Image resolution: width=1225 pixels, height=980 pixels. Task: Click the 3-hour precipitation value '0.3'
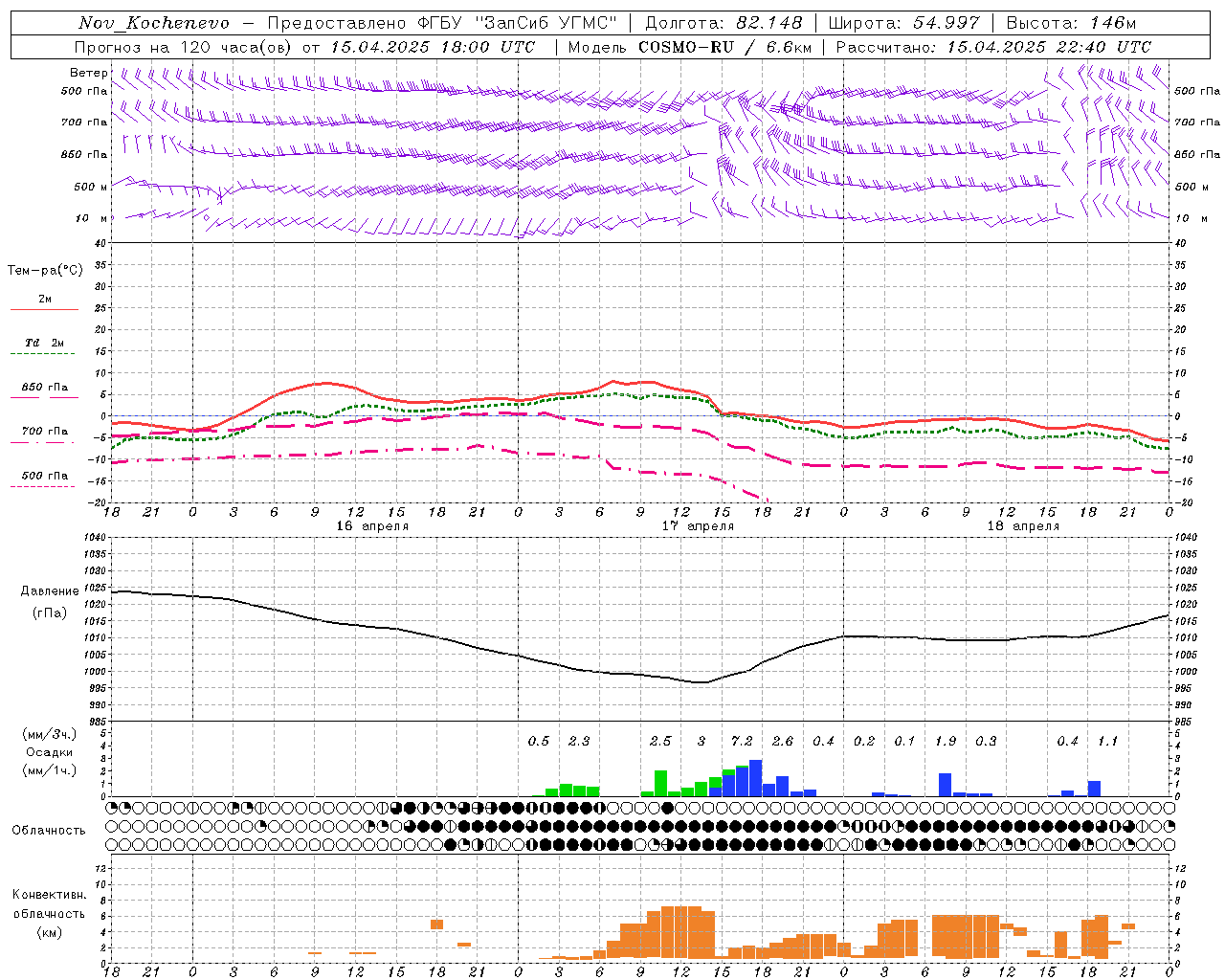click(986, 742)
